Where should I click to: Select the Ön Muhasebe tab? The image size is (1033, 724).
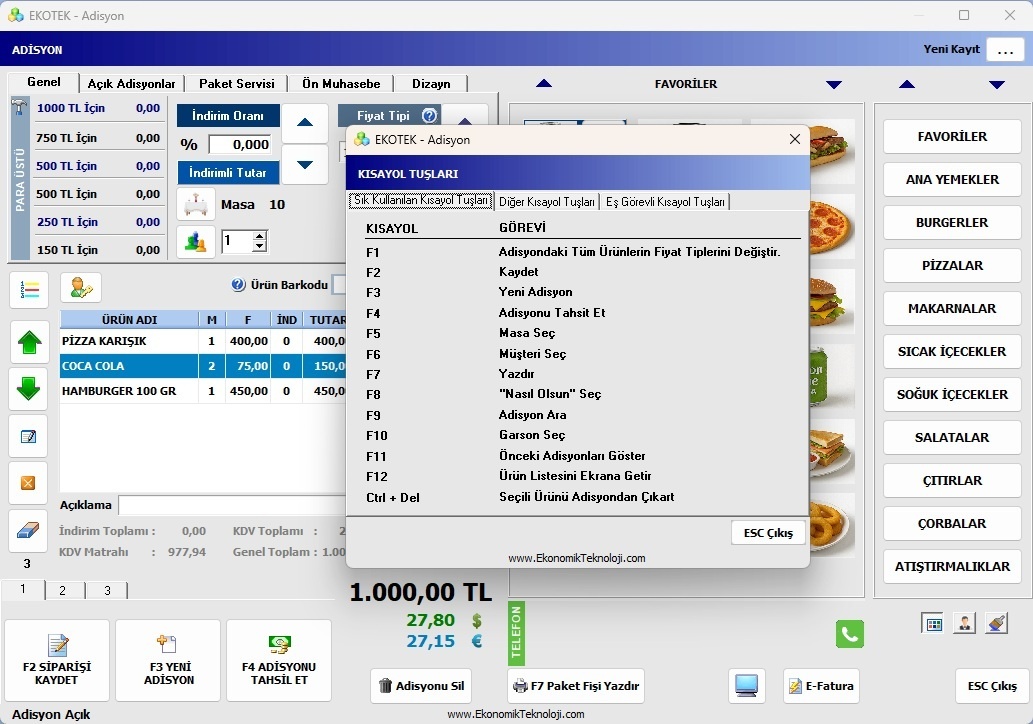point(341,84)
